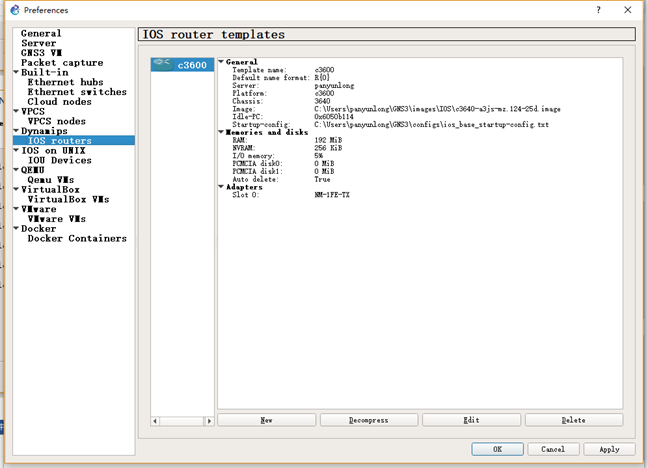Collapse the Adapters details group

[221, 187]
